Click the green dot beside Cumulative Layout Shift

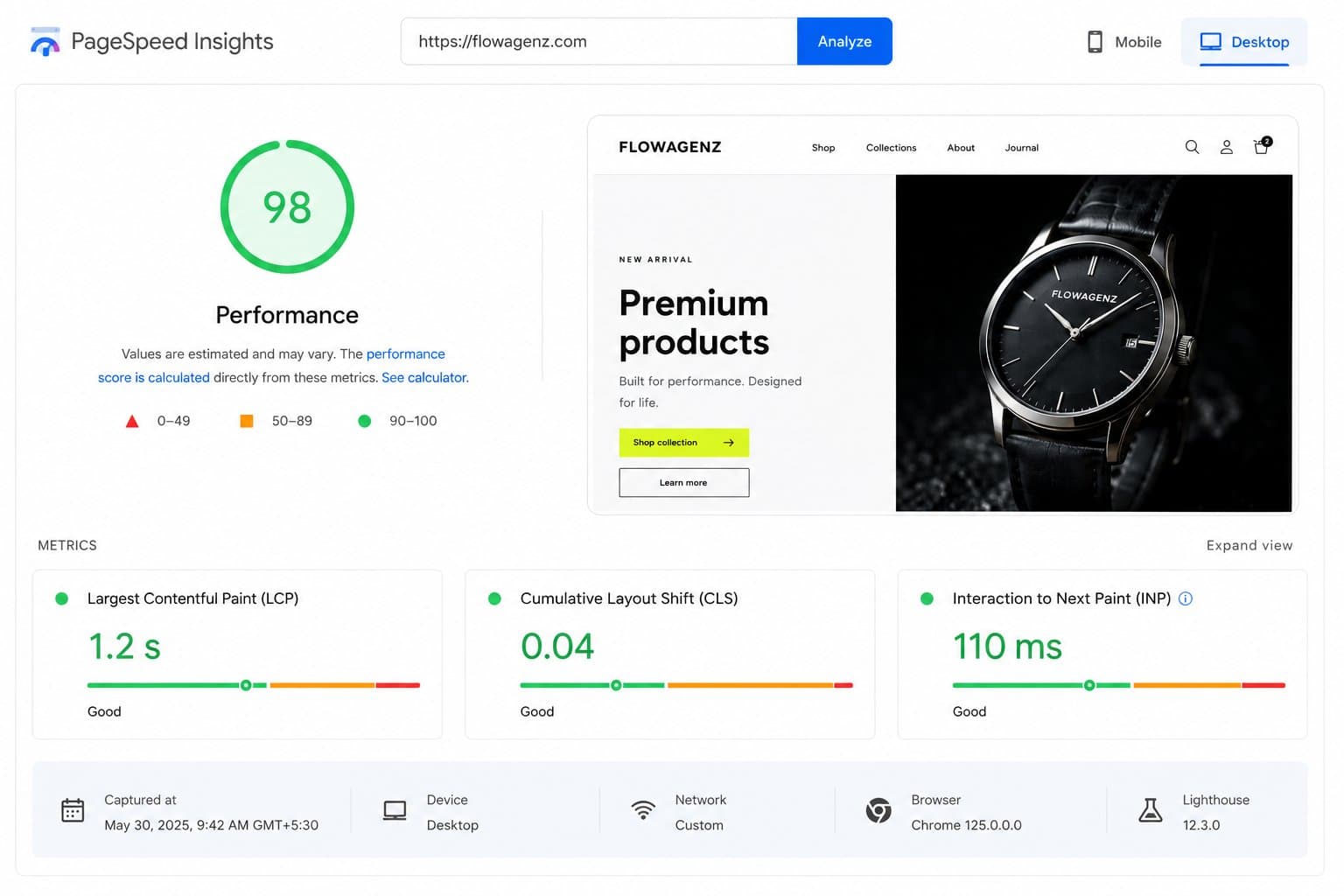[x=494, y=598]
